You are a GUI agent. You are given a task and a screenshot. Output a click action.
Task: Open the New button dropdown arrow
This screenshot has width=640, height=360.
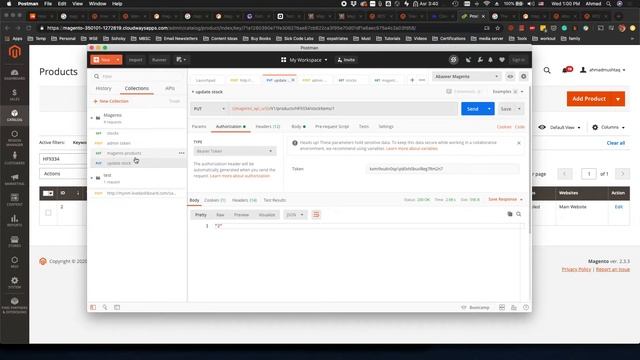[x=118, y=60]
